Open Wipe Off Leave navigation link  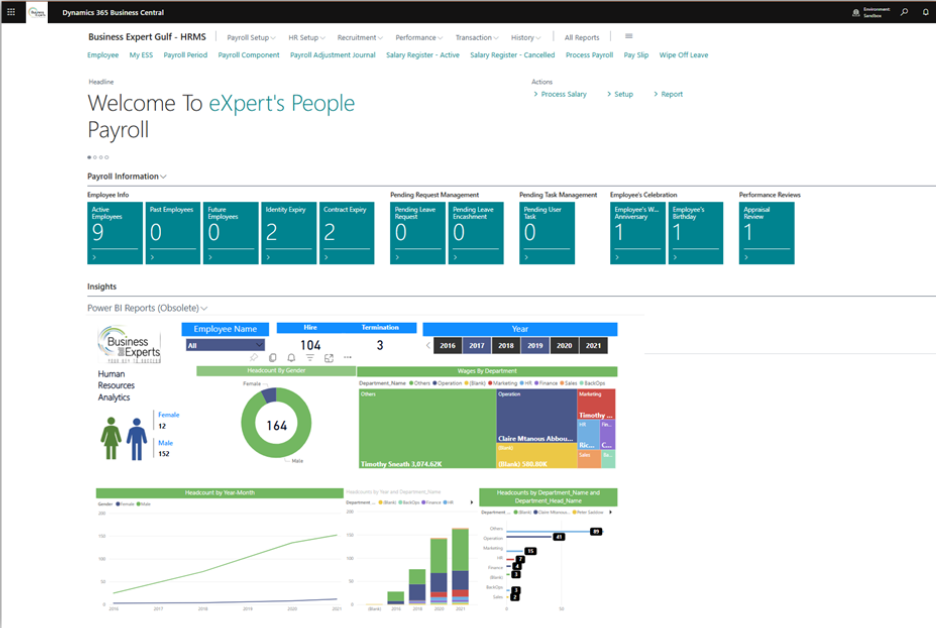coord(683,55)
